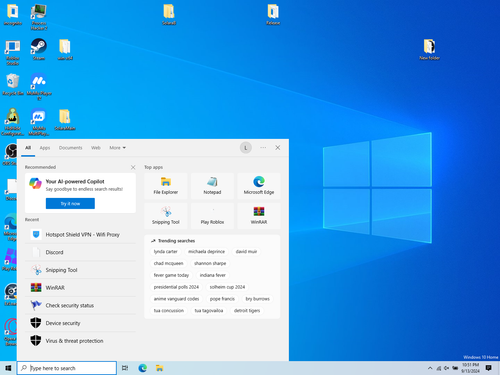
Task: Click the Try it now Copilot button
Action: [70, 203]
